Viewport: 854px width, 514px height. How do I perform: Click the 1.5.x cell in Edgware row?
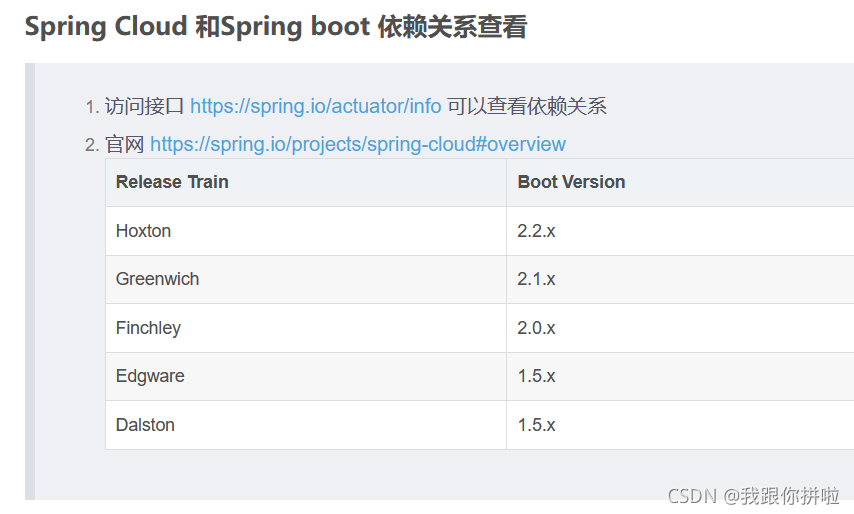[x=680, y=376]
